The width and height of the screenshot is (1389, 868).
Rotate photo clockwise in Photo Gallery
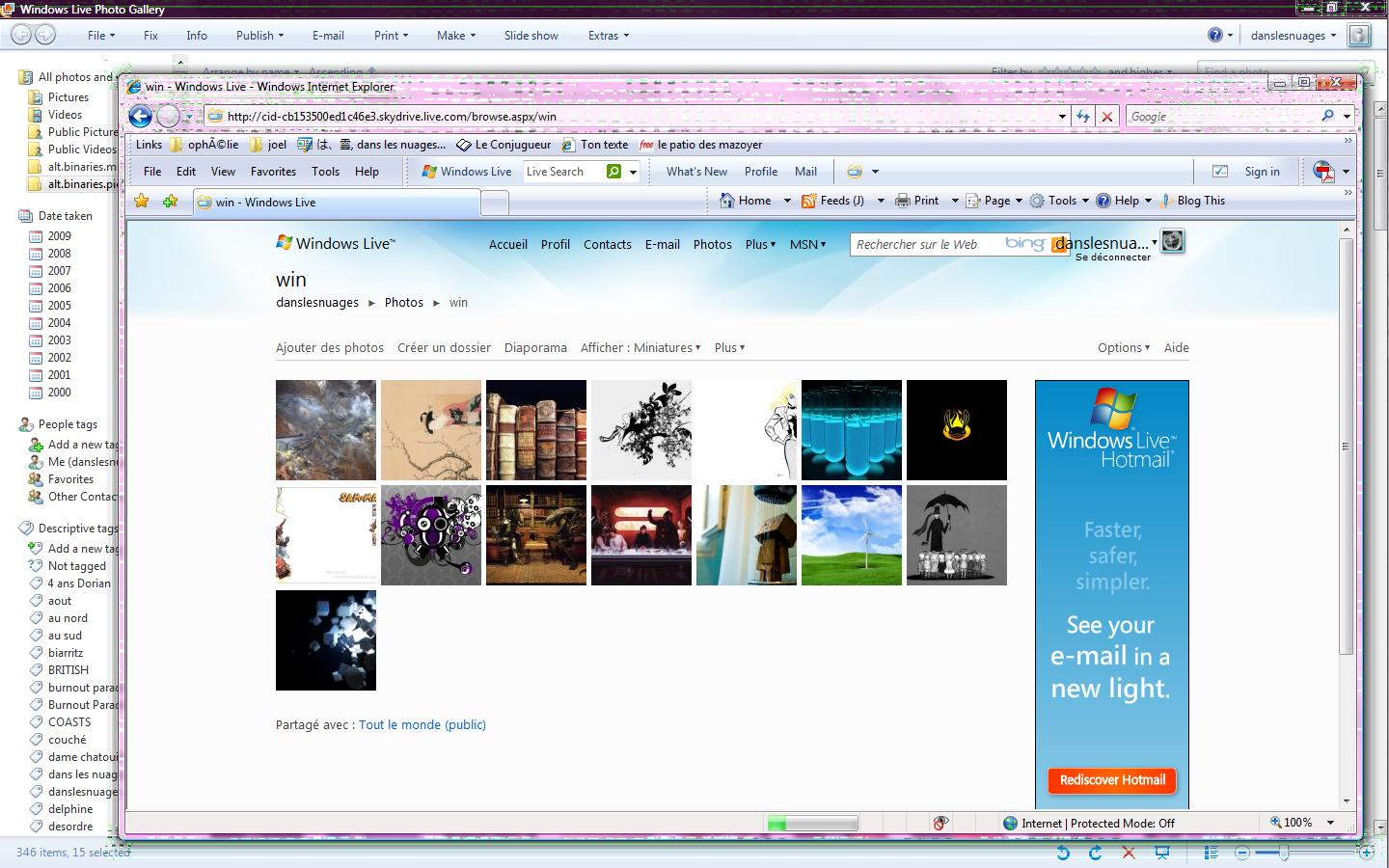(x=1095, y=853)
